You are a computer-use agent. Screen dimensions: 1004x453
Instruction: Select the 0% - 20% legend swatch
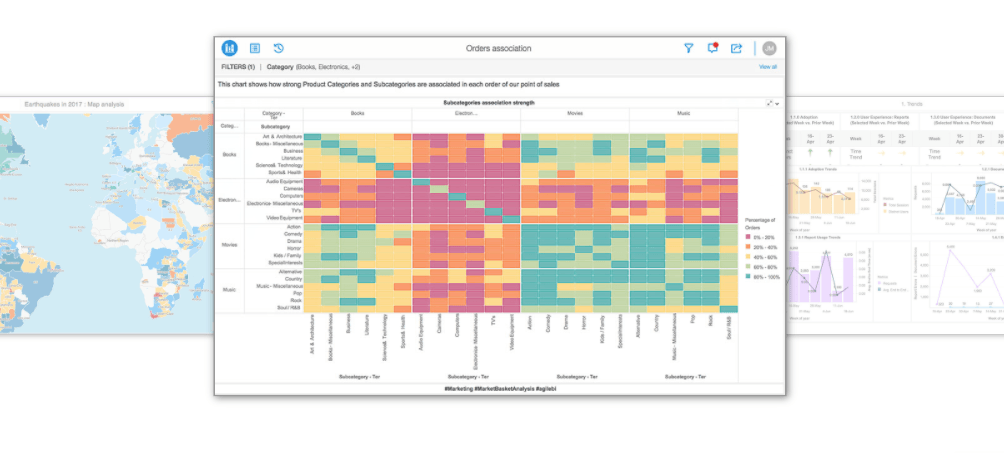click(746, 236)
